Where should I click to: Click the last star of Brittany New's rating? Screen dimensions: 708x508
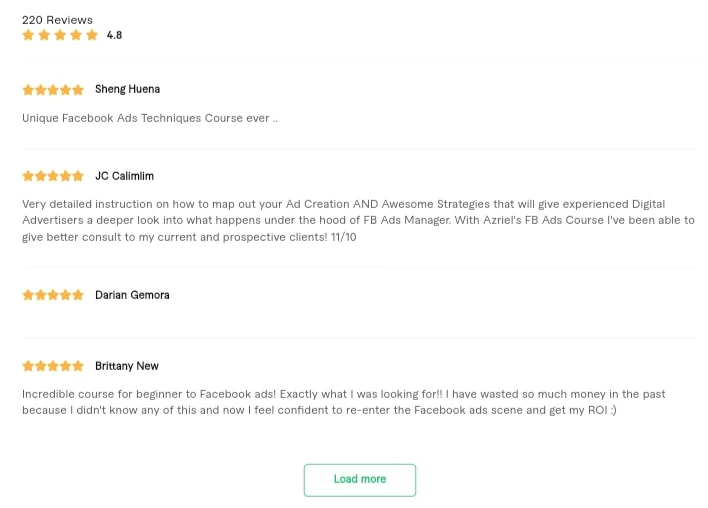pyautogui.click(x=78, y=367)
